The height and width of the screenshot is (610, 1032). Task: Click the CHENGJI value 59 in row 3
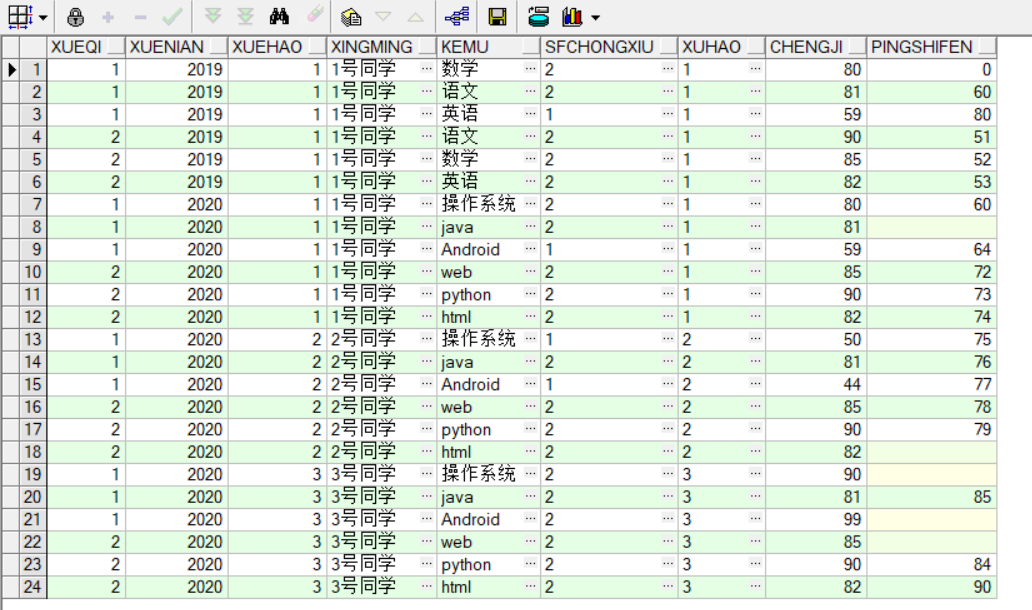[x=816, y=114]
